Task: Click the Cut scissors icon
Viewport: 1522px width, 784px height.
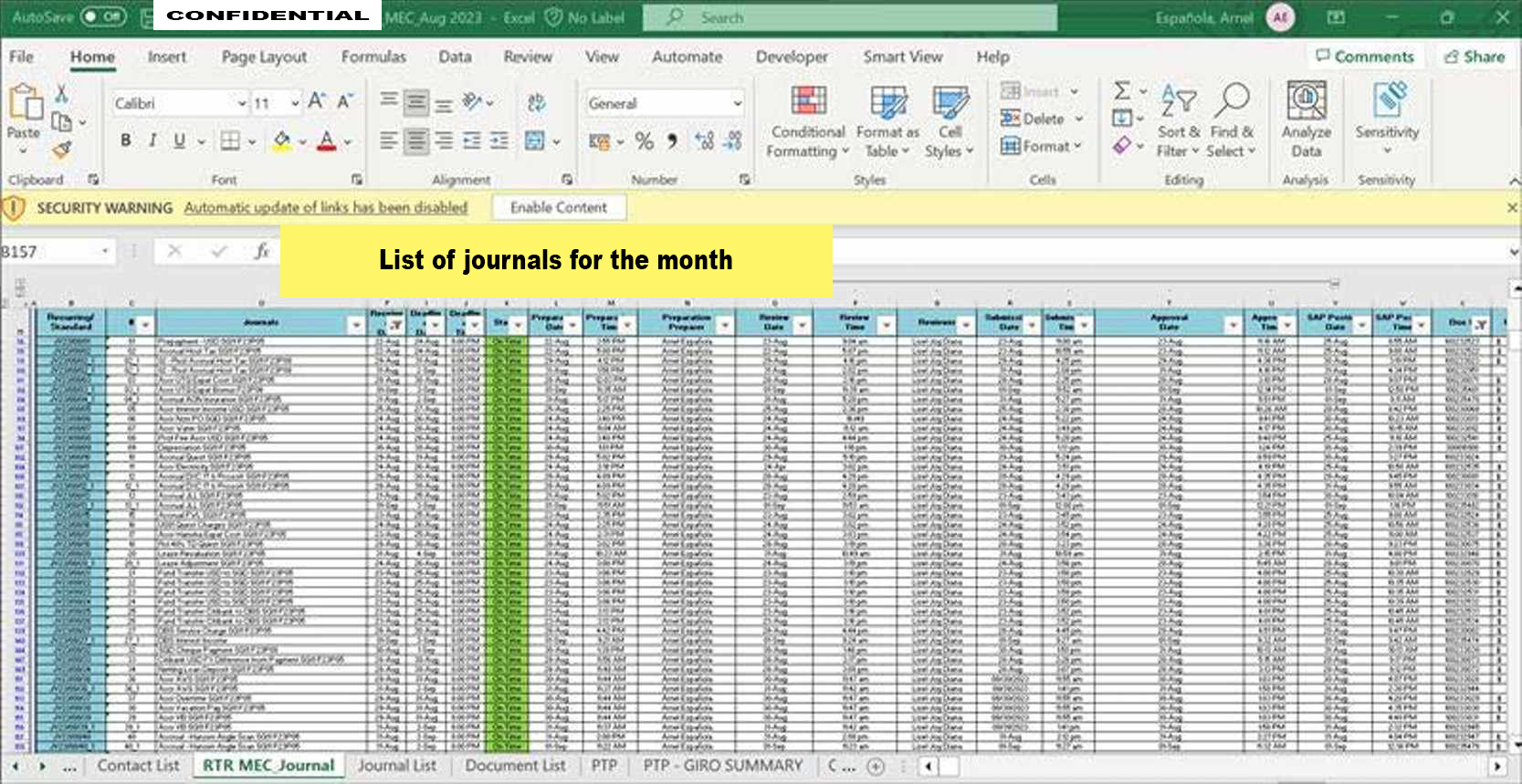Action: [61, 93]
